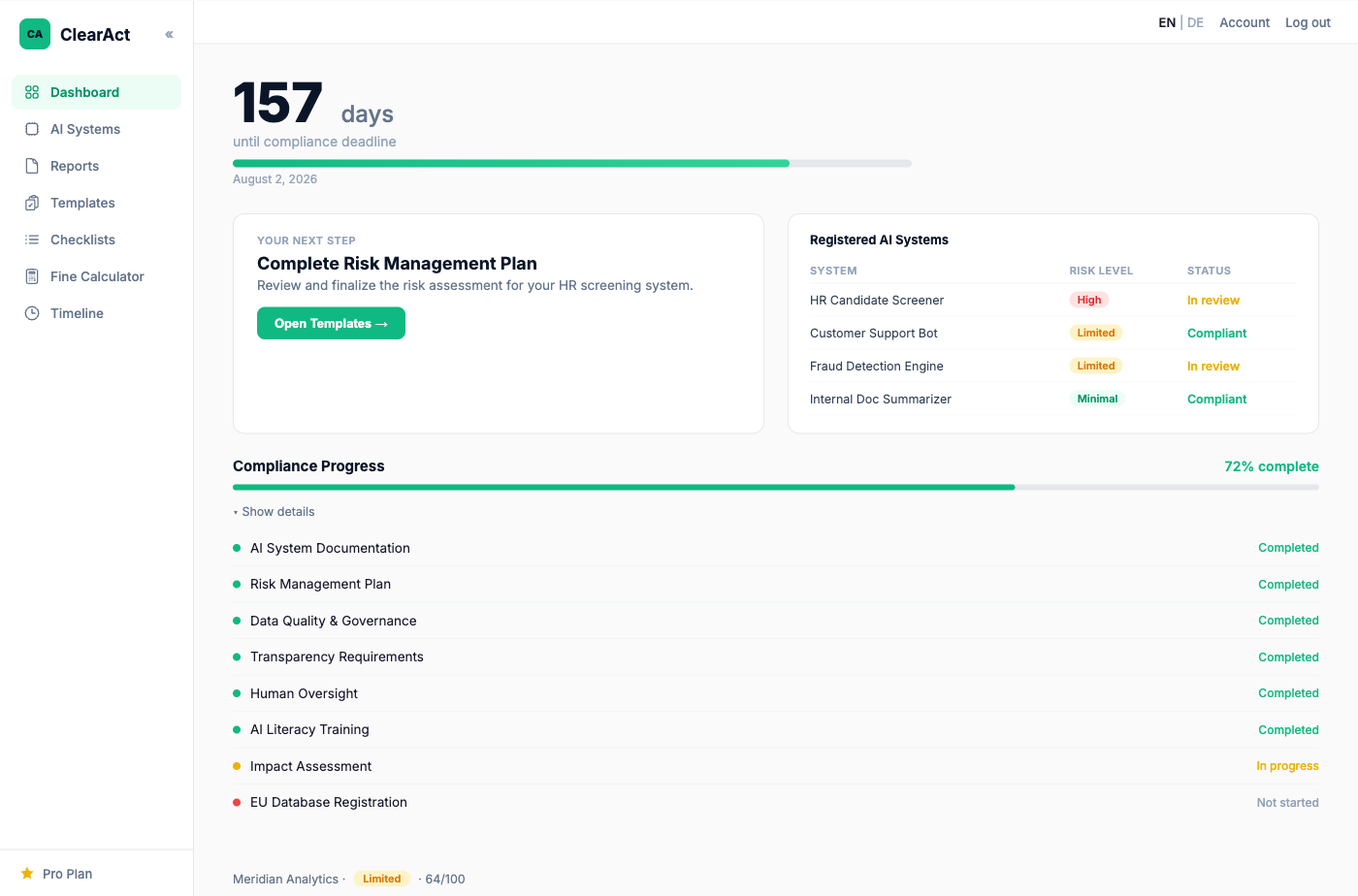This screenshot has width=1358, height=896.
Task: Open the Show details disclosure triangle
Action: (x=235, y=511)
